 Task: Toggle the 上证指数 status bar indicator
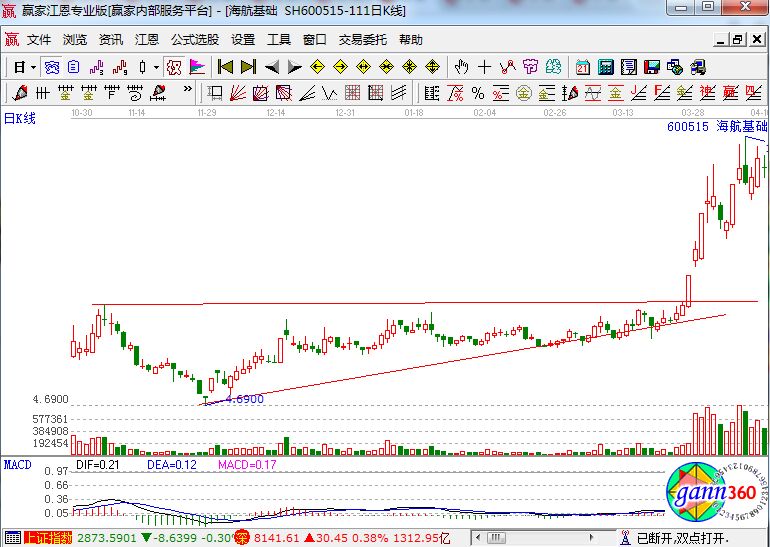pos(47,538)
